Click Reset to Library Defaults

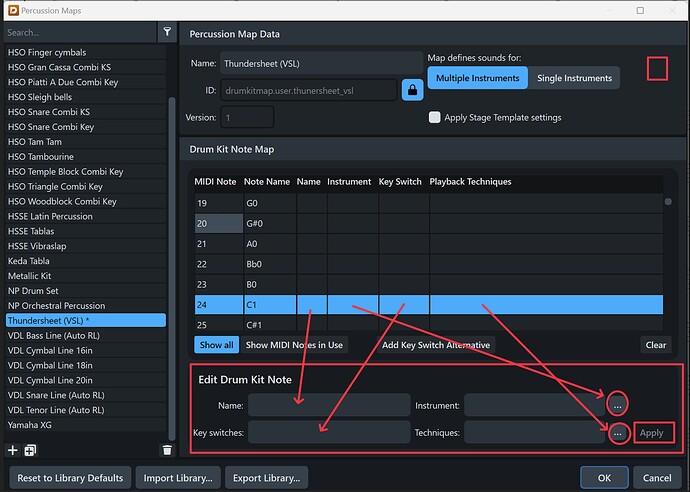70,477
